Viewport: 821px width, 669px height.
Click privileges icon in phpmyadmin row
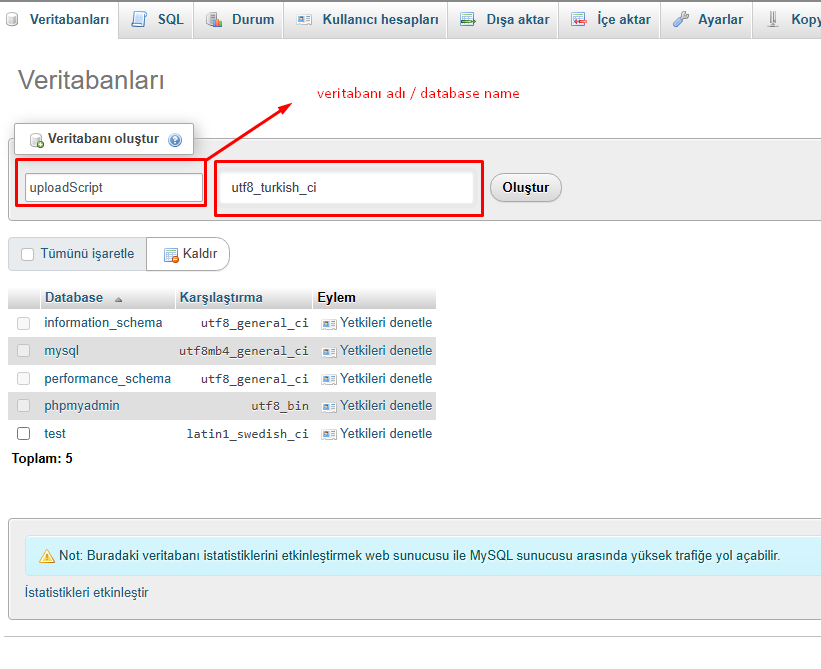pos(329,407)
